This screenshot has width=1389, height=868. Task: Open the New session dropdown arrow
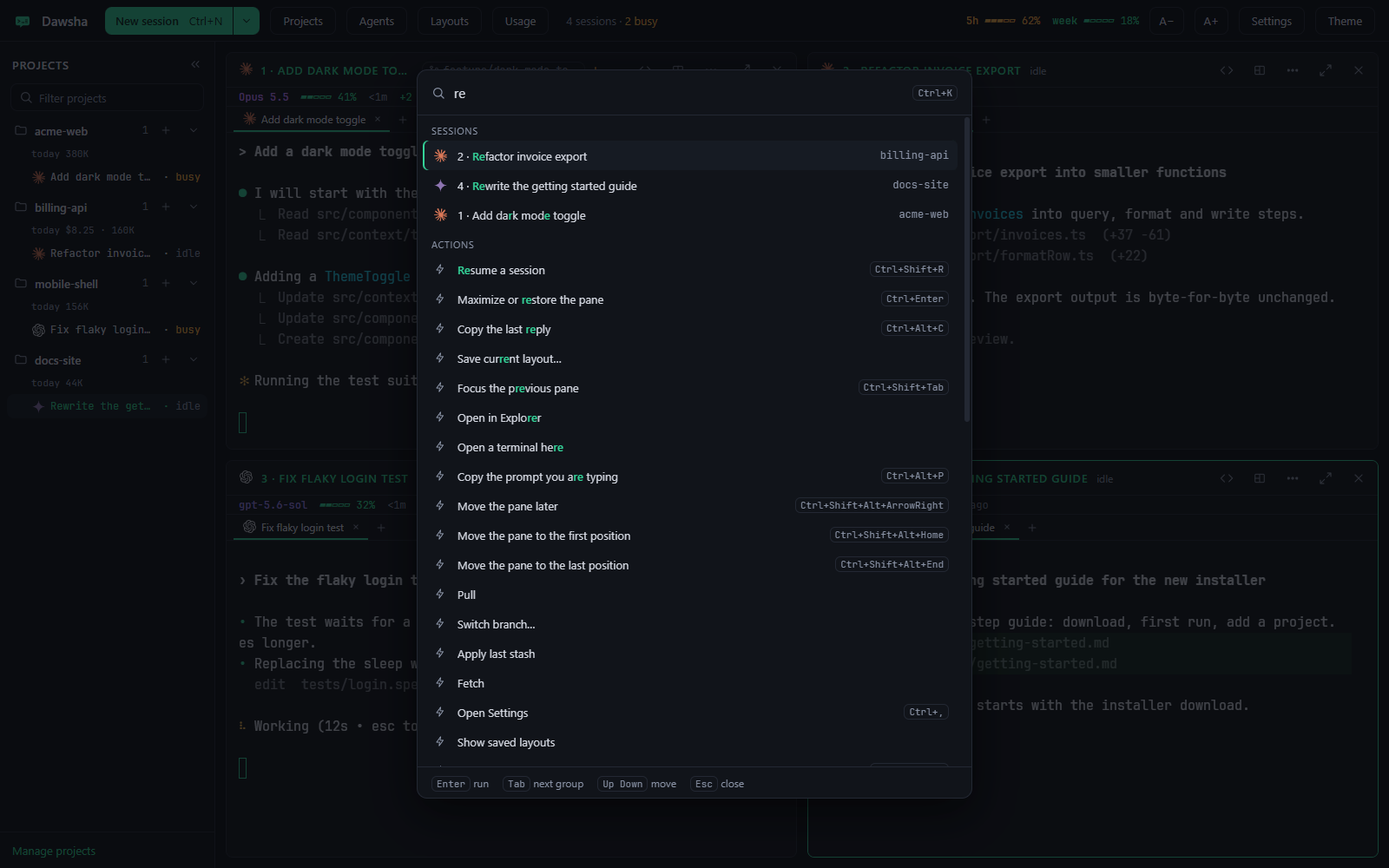pos(247,21)
